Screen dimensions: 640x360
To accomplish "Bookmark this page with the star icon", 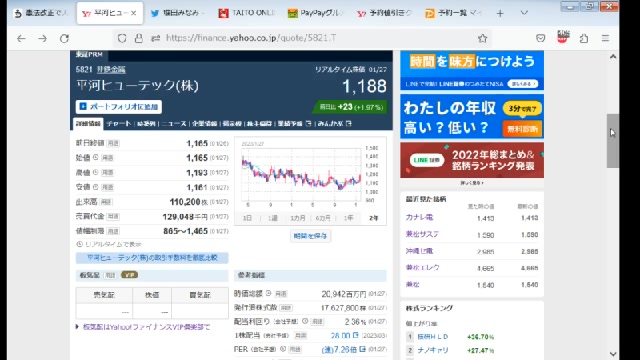I will [x=482, y=38].
